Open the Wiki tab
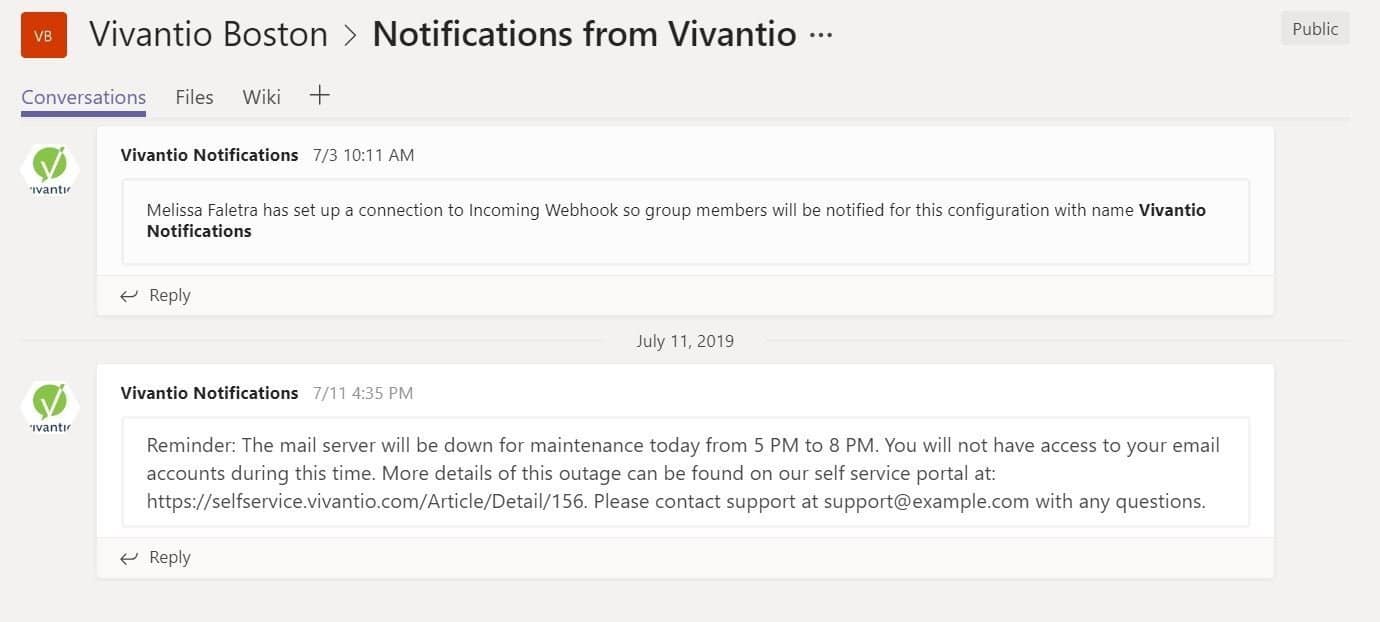1380x622 pixels. point(261,96)
